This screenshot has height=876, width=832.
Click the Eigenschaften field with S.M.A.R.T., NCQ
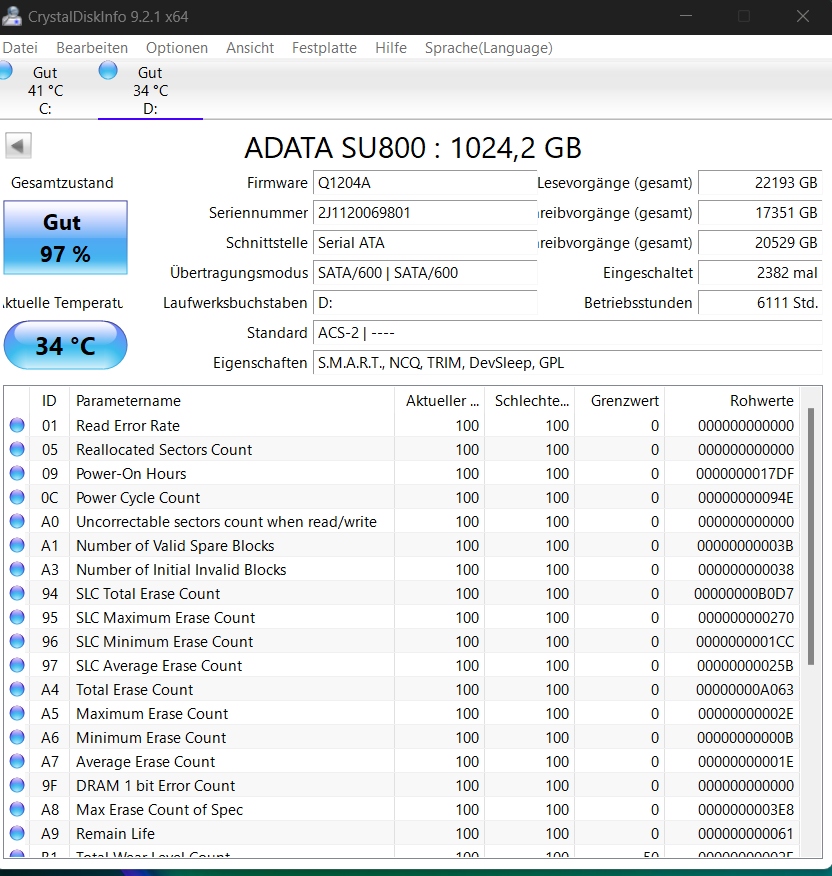(567, 363)
